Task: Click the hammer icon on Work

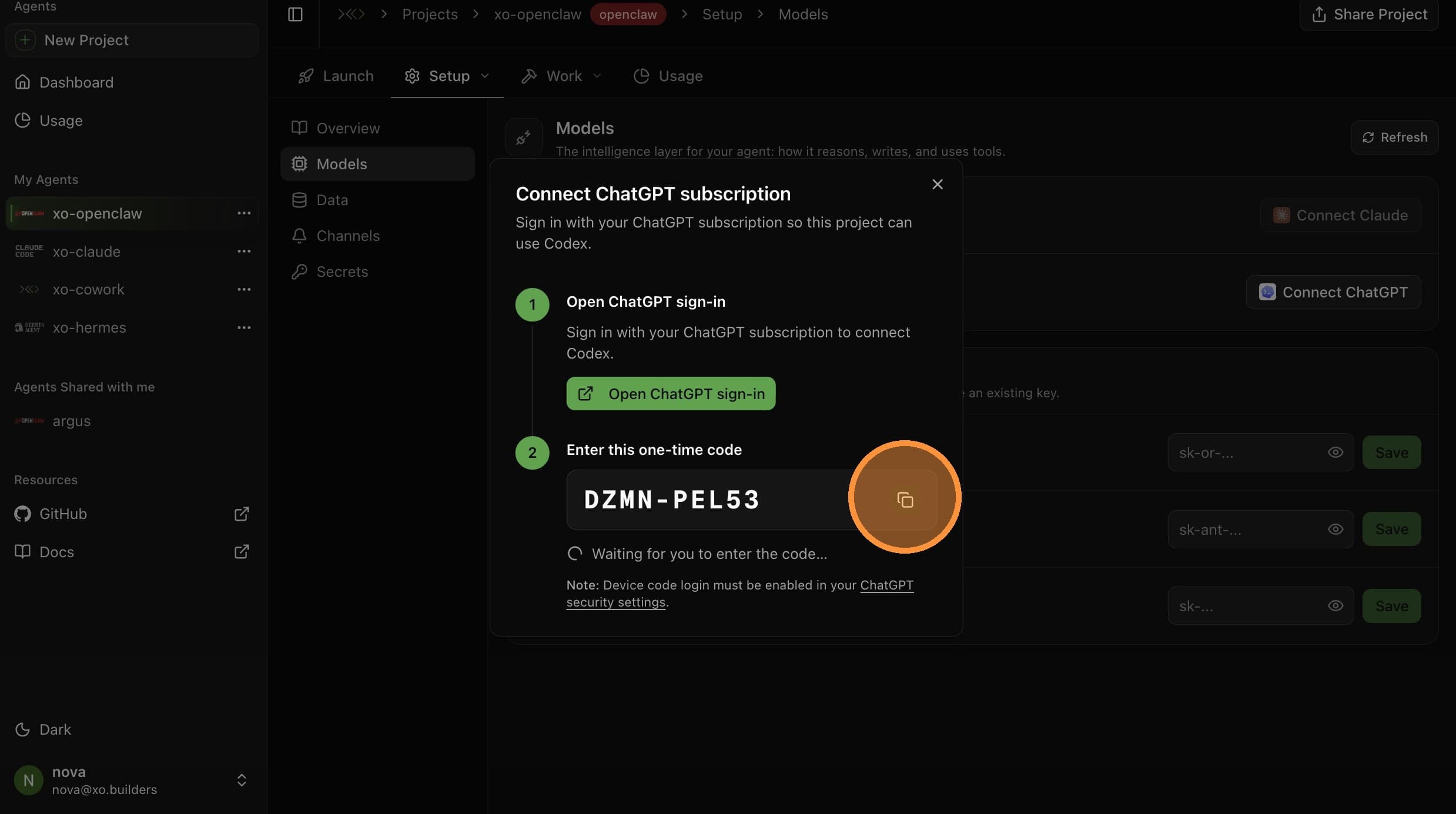Action: tap(529, 76)
